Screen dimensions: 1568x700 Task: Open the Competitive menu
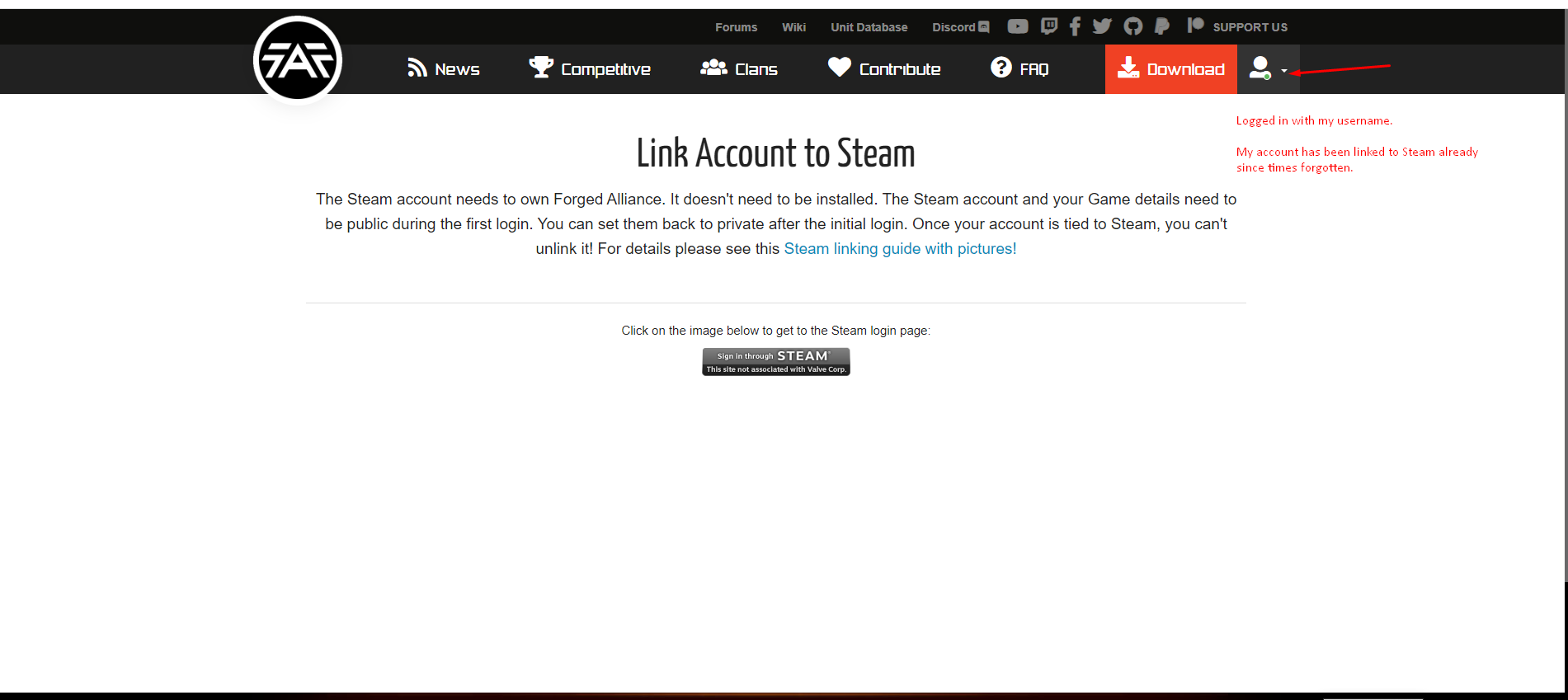click(x=590, y=69)
